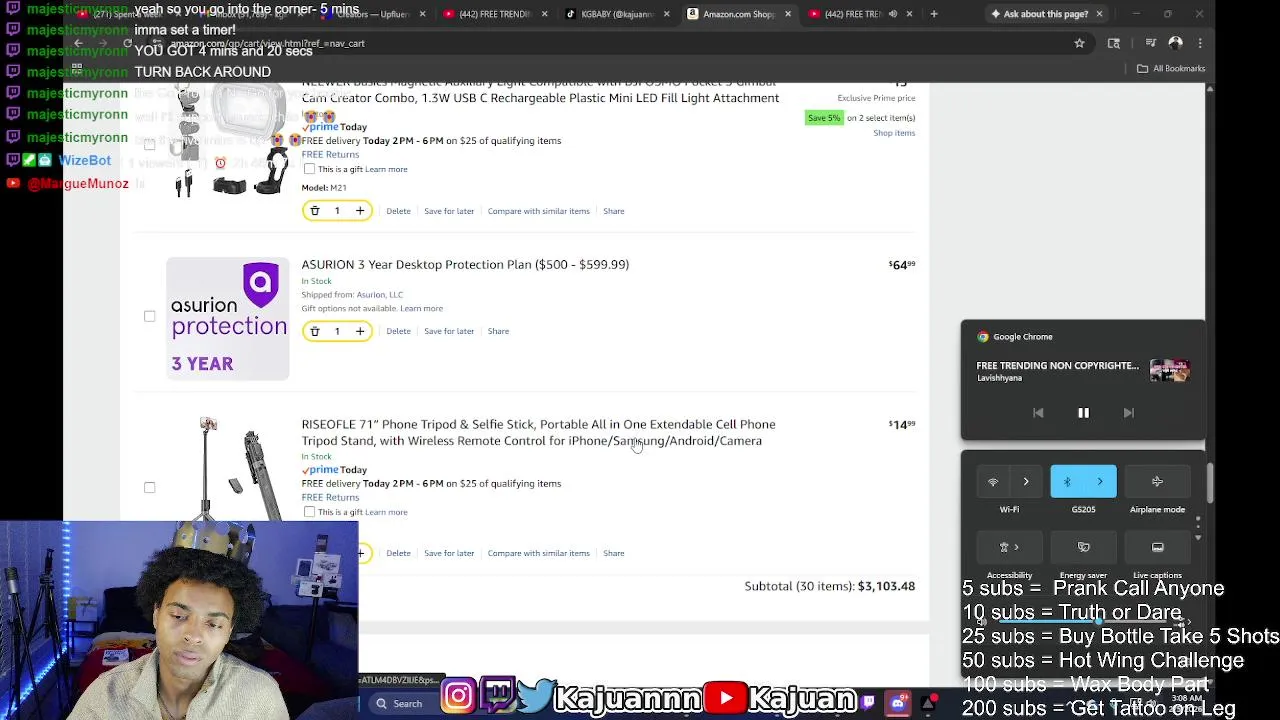Delete the RISEOFLE tripod from cart
Viewport: 1280px width, 720px height.
398,553
